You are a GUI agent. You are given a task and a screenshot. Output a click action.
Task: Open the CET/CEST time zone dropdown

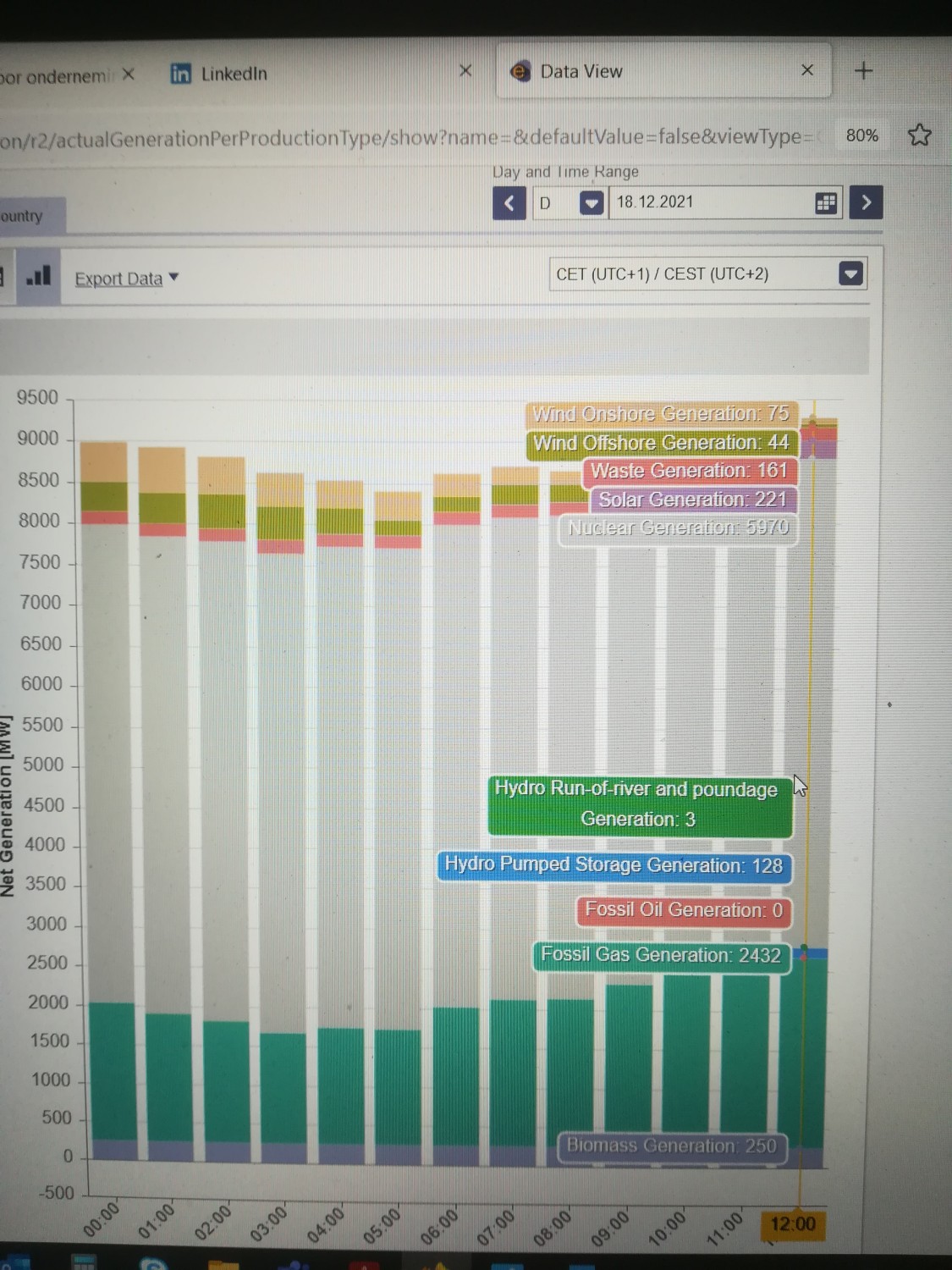point(850,273)
